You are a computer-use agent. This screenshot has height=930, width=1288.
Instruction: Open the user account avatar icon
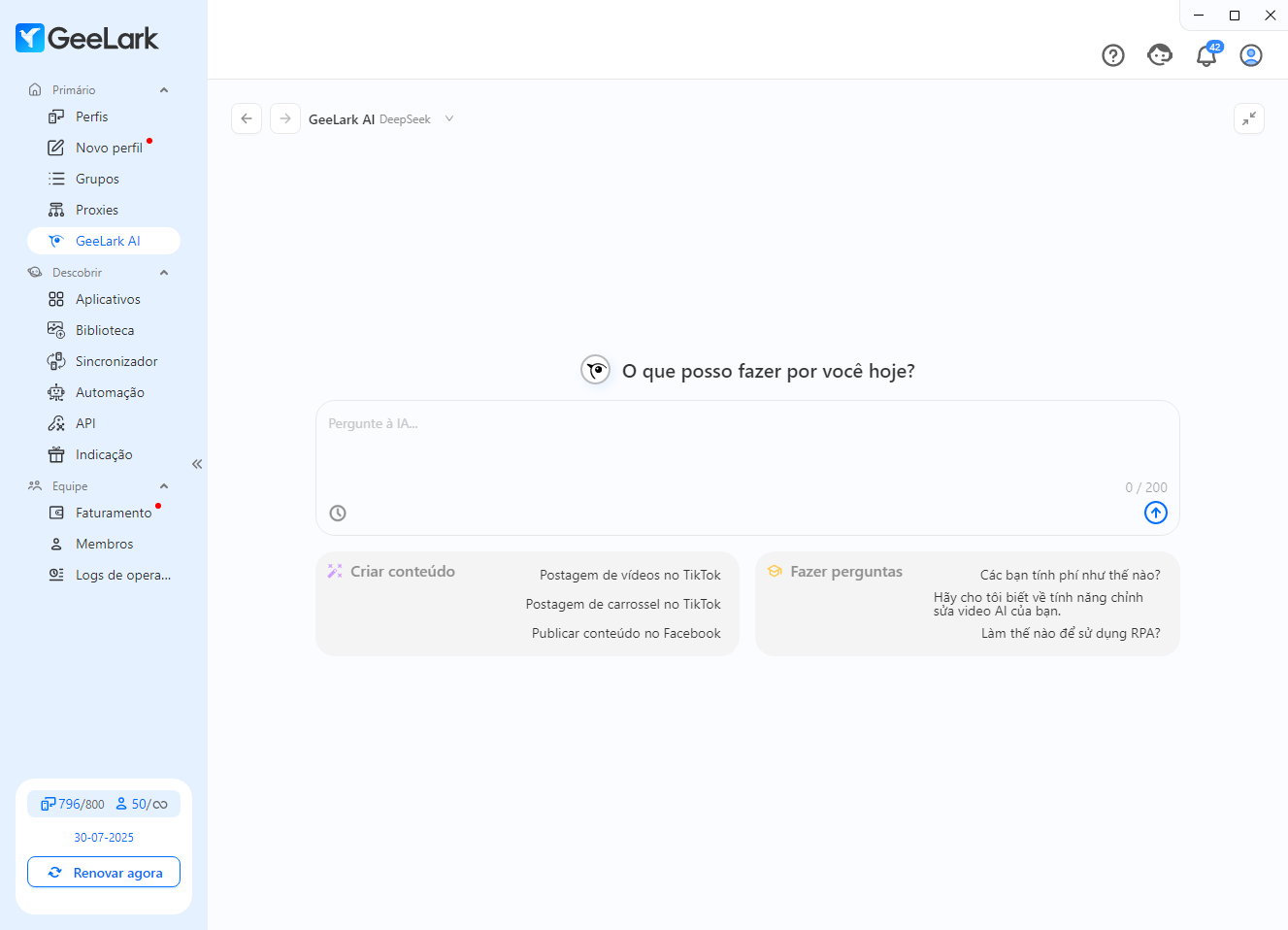coord(1251,55)
